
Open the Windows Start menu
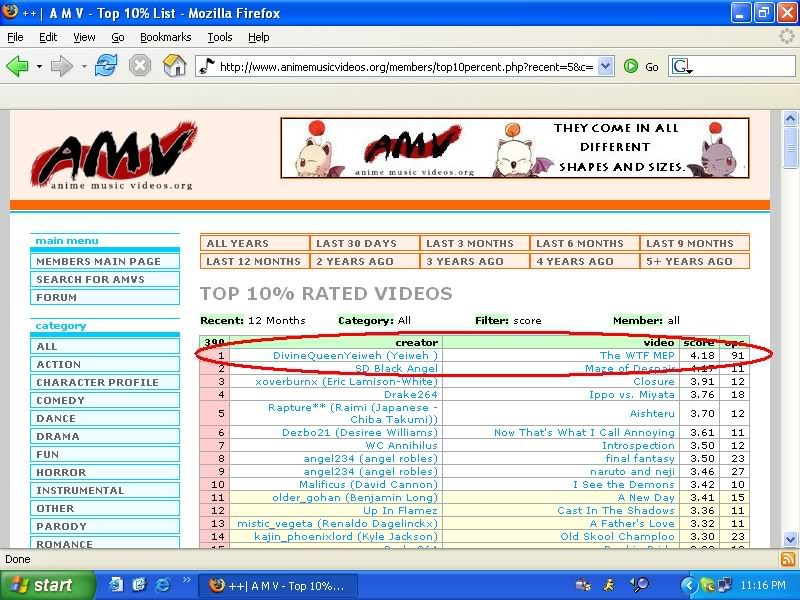[40, 585]
